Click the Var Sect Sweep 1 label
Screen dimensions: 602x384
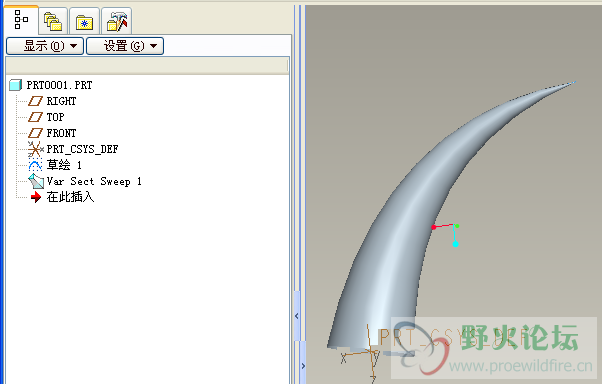(94, 181)
